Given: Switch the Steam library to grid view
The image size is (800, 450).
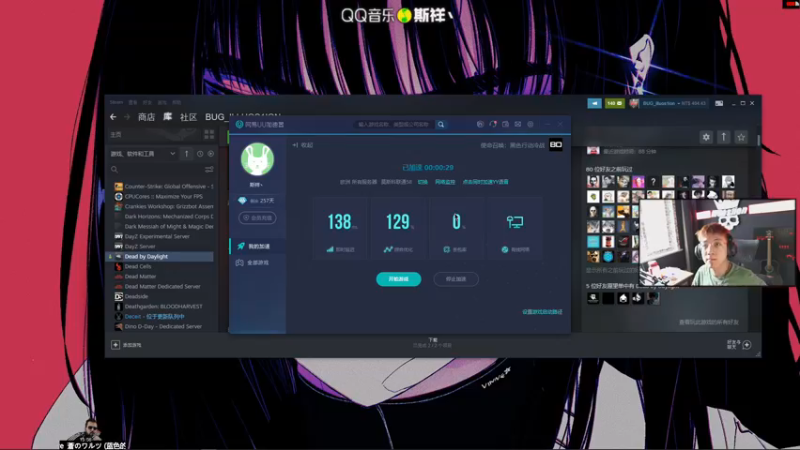Looking at the screenshot, I should click(x=209, y=135).
